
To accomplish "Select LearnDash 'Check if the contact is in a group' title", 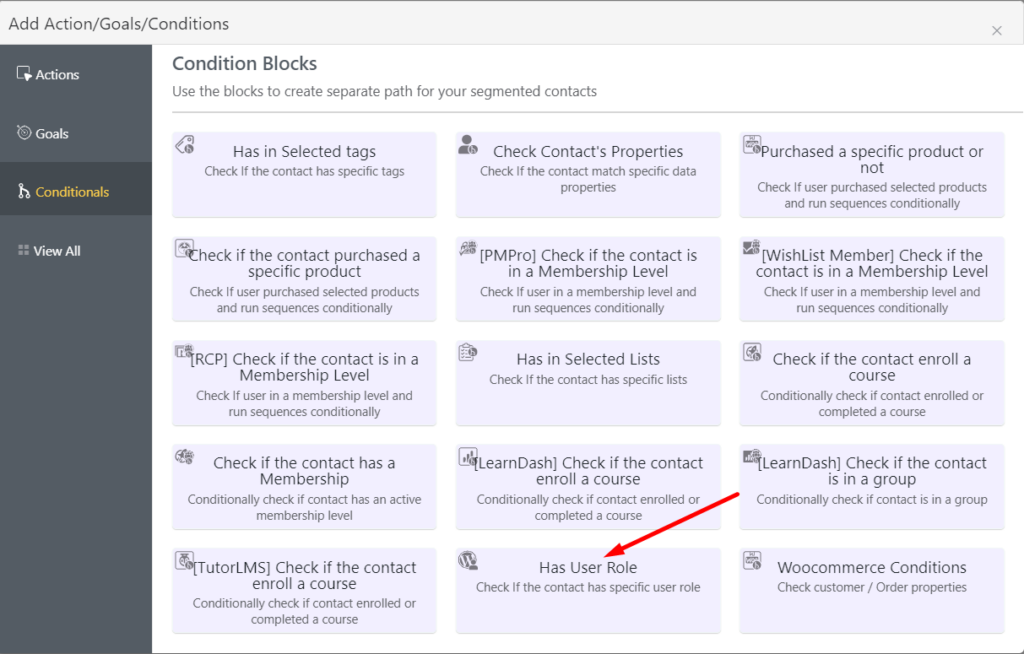I will (x=872, y=471).
